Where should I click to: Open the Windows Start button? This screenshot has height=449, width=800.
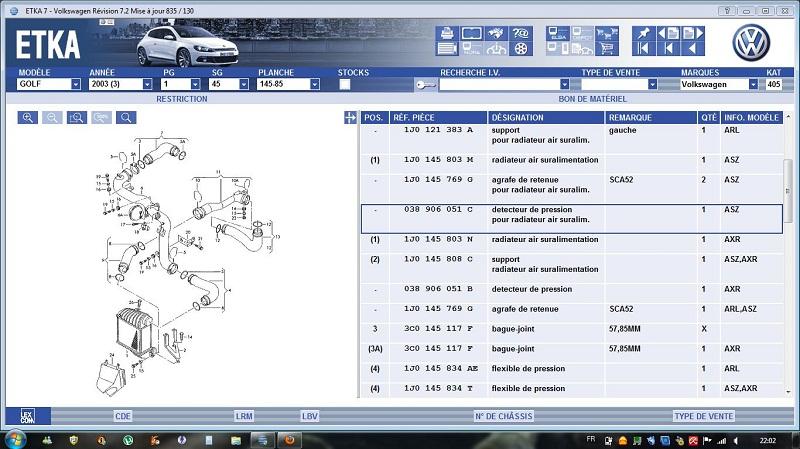coord(14,439)
